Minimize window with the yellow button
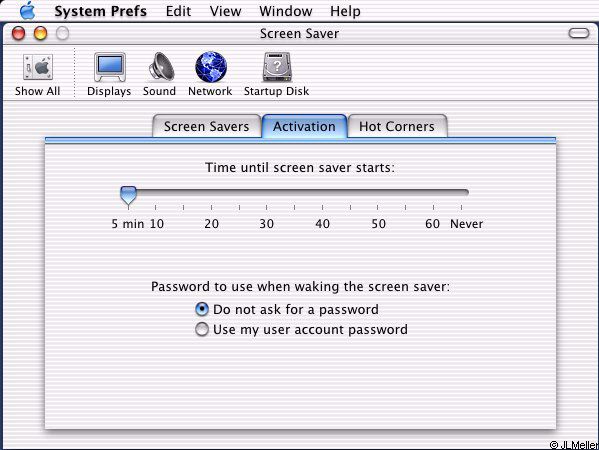Screen dimensions: 599x450 tap(40, 33)
